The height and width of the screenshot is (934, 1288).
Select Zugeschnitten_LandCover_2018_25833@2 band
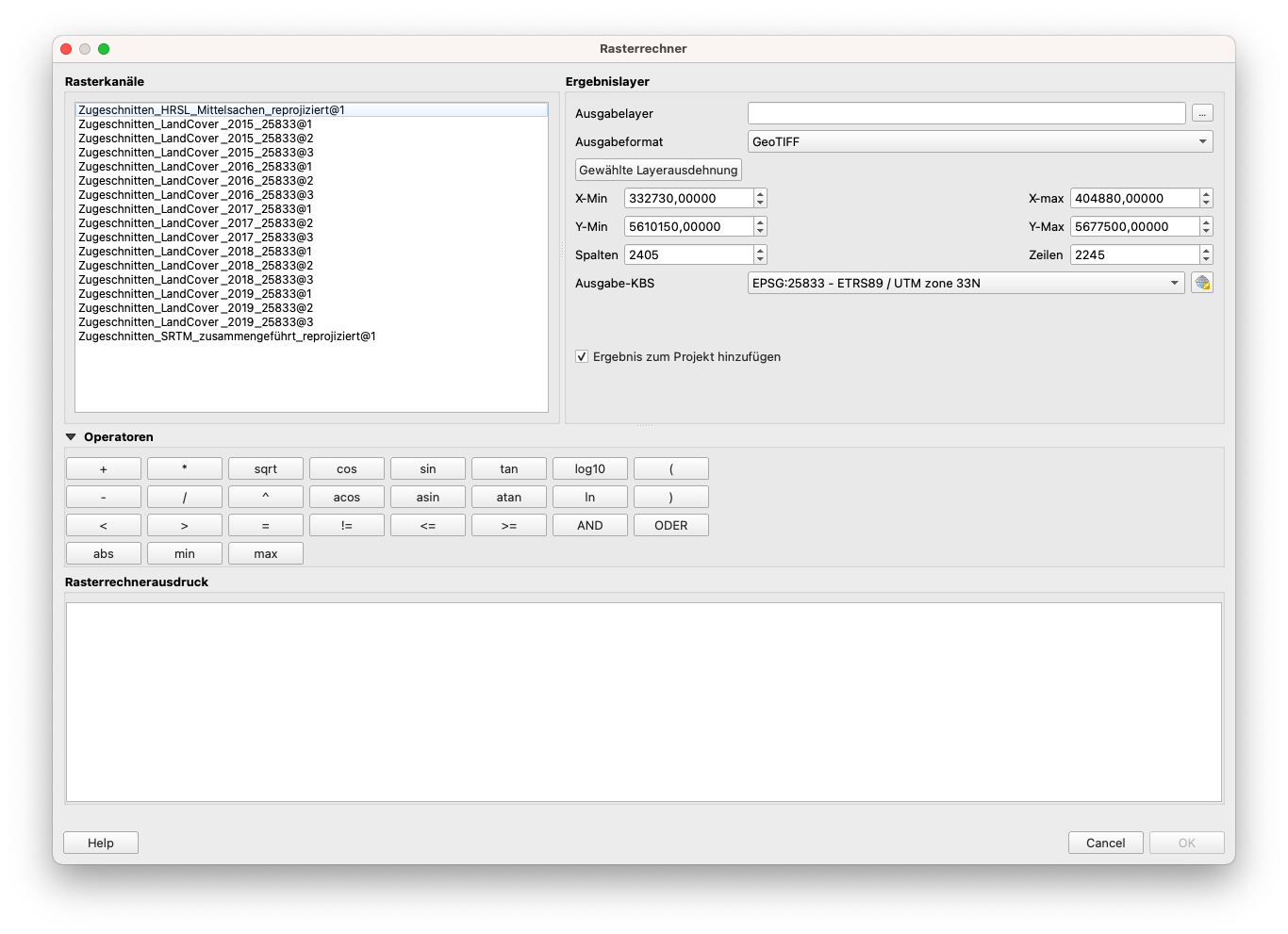pos(311,266)
